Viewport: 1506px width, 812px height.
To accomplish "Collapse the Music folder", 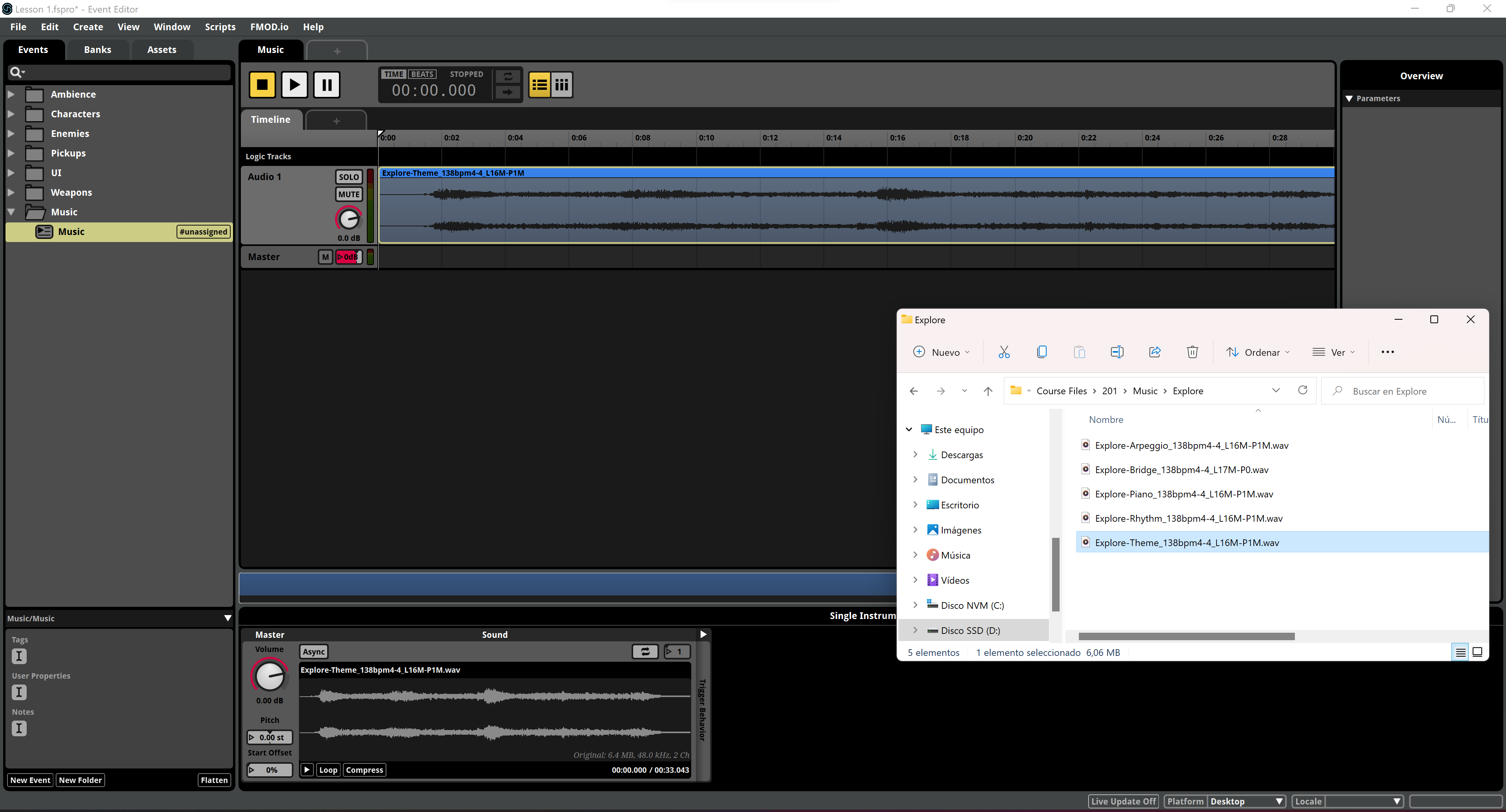I will 11,212.
